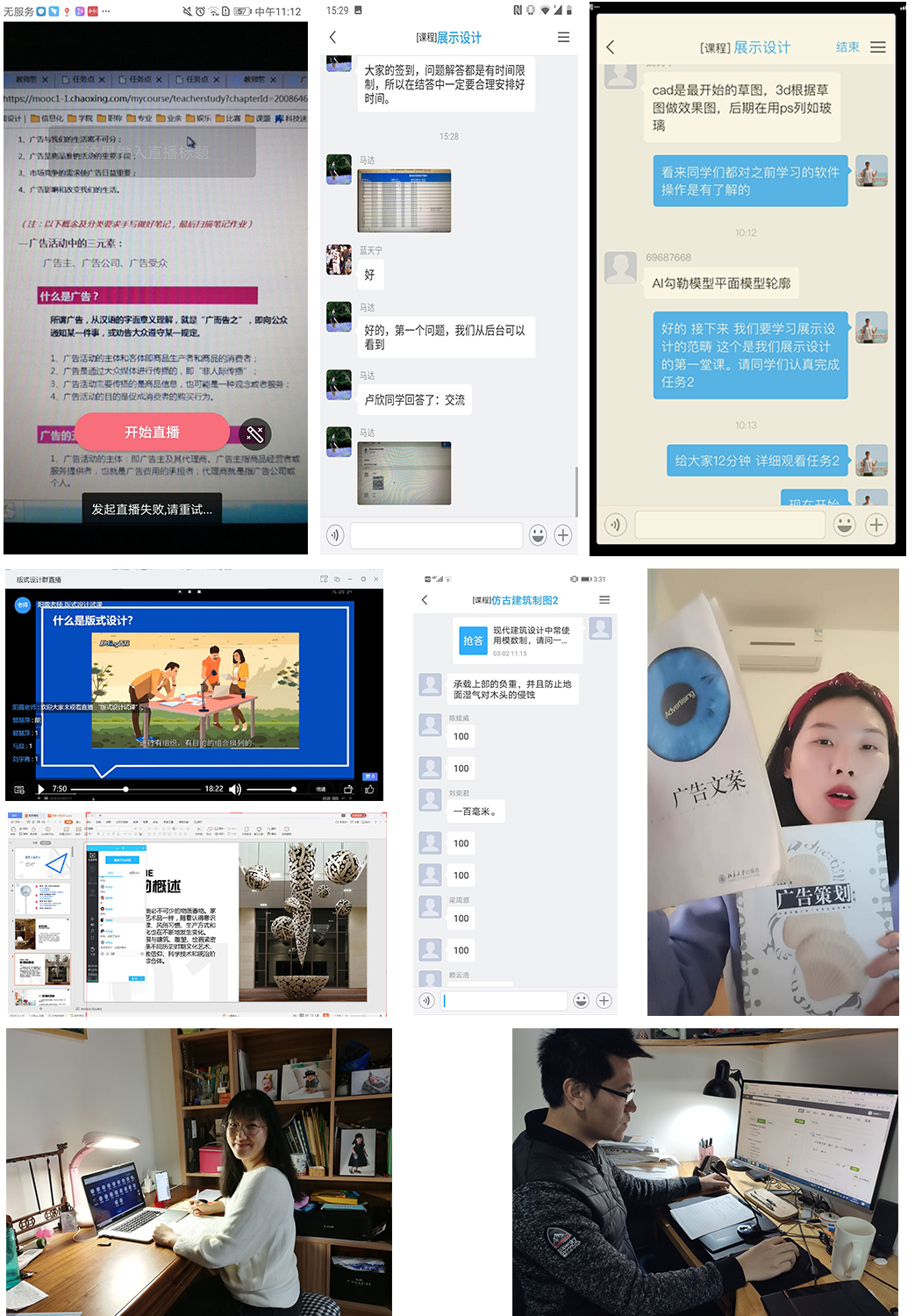This screenshot has height=1316, width=922.
Task: Tap plus attachment icon in gray 展示设计 chat
Action: 563,534
